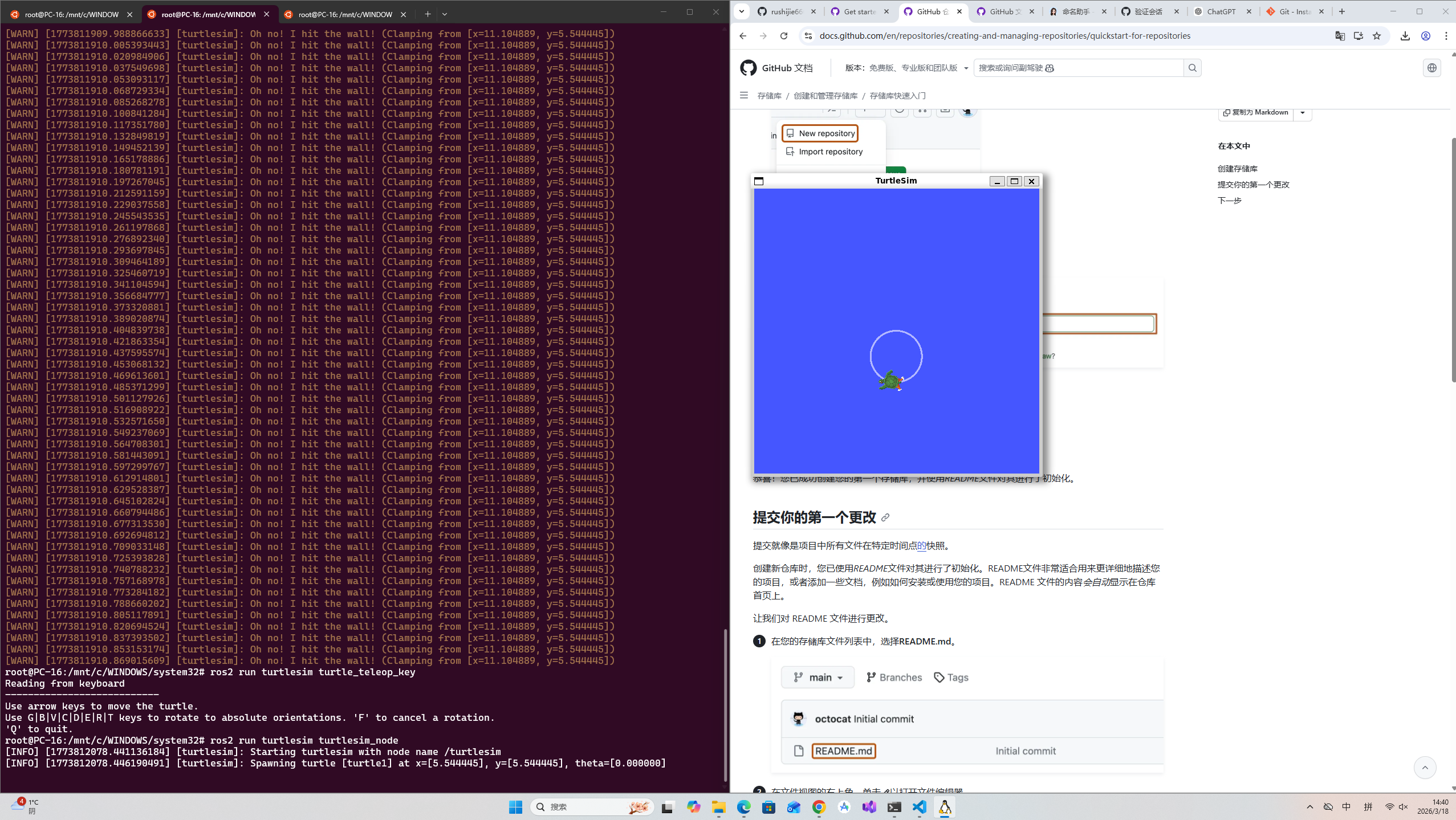Click the TurtleSim window system menu icon
The width and height of the screenshot is (1456, 820).
[x=758, y=181]
